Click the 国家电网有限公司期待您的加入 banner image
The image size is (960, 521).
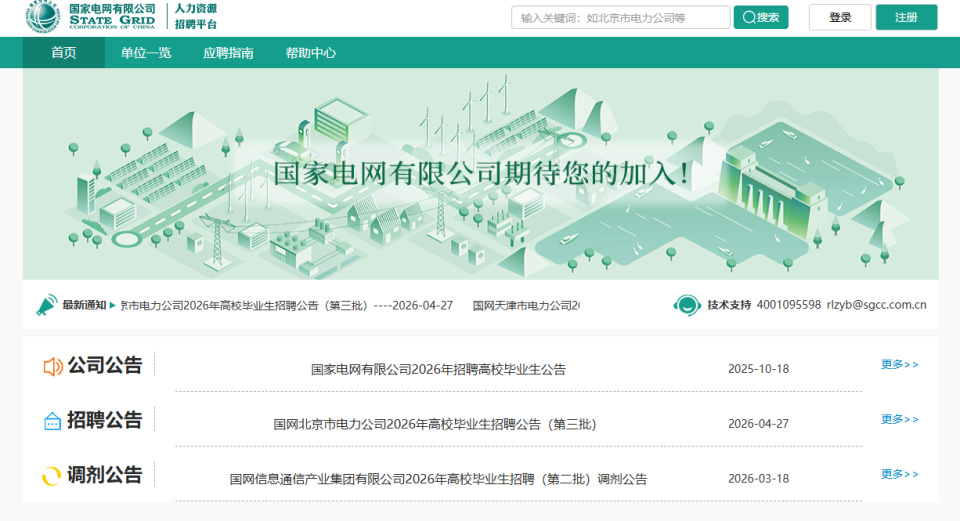pos(481,174)
